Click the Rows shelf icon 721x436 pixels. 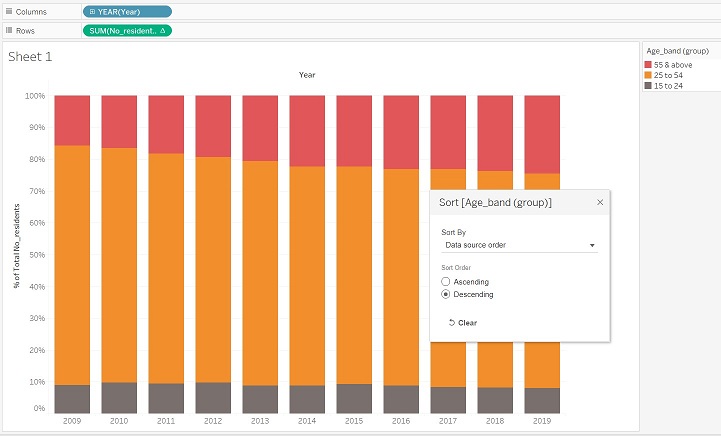click(x=8, y=31)
